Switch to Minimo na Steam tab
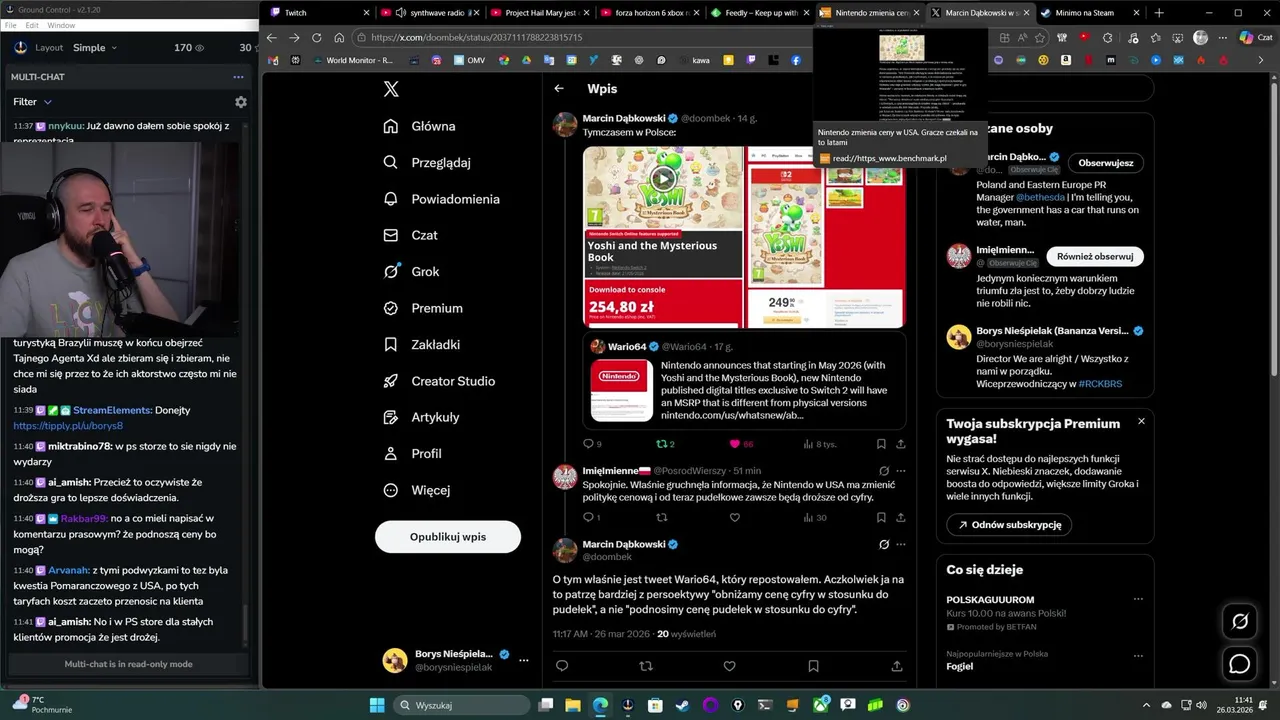The width and height of the screenshot is (1280, 720). point(1088,13)
